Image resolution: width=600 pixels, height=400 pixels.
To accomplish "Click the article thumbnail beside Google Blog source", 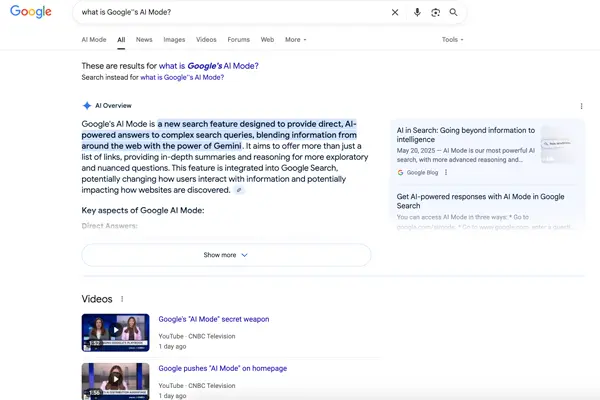I will [x=558, y=145].
